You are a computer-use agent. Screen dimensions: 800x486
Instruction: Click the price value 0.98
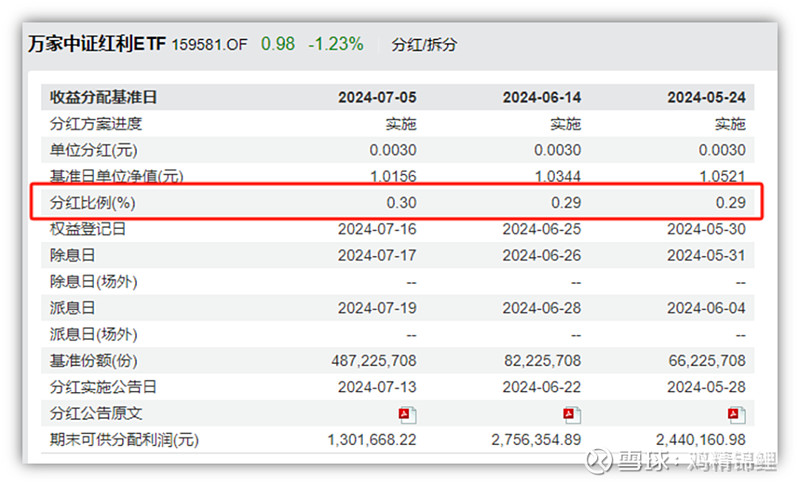click(x=278, y=44)
